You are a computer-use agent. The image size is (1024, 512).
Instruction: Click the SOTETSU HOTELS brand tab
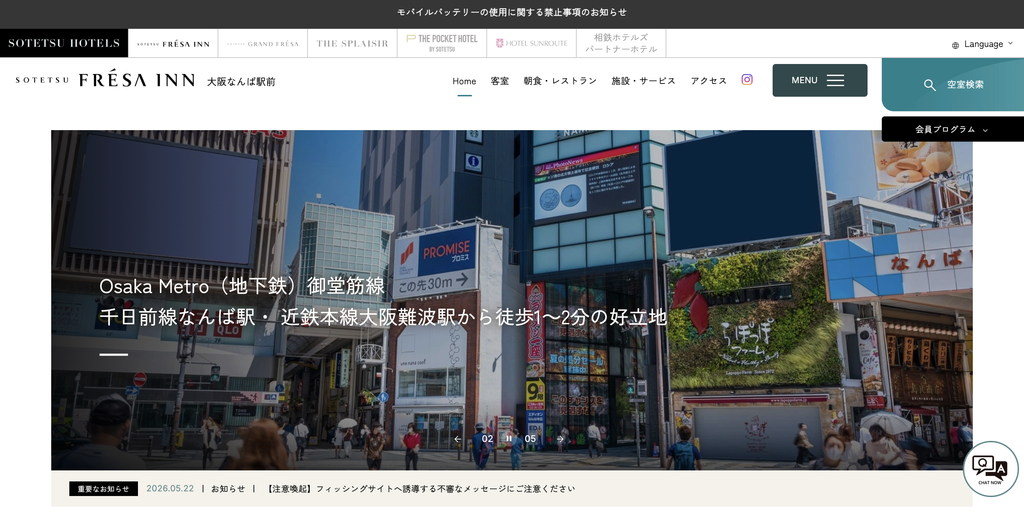pos(64,43)
